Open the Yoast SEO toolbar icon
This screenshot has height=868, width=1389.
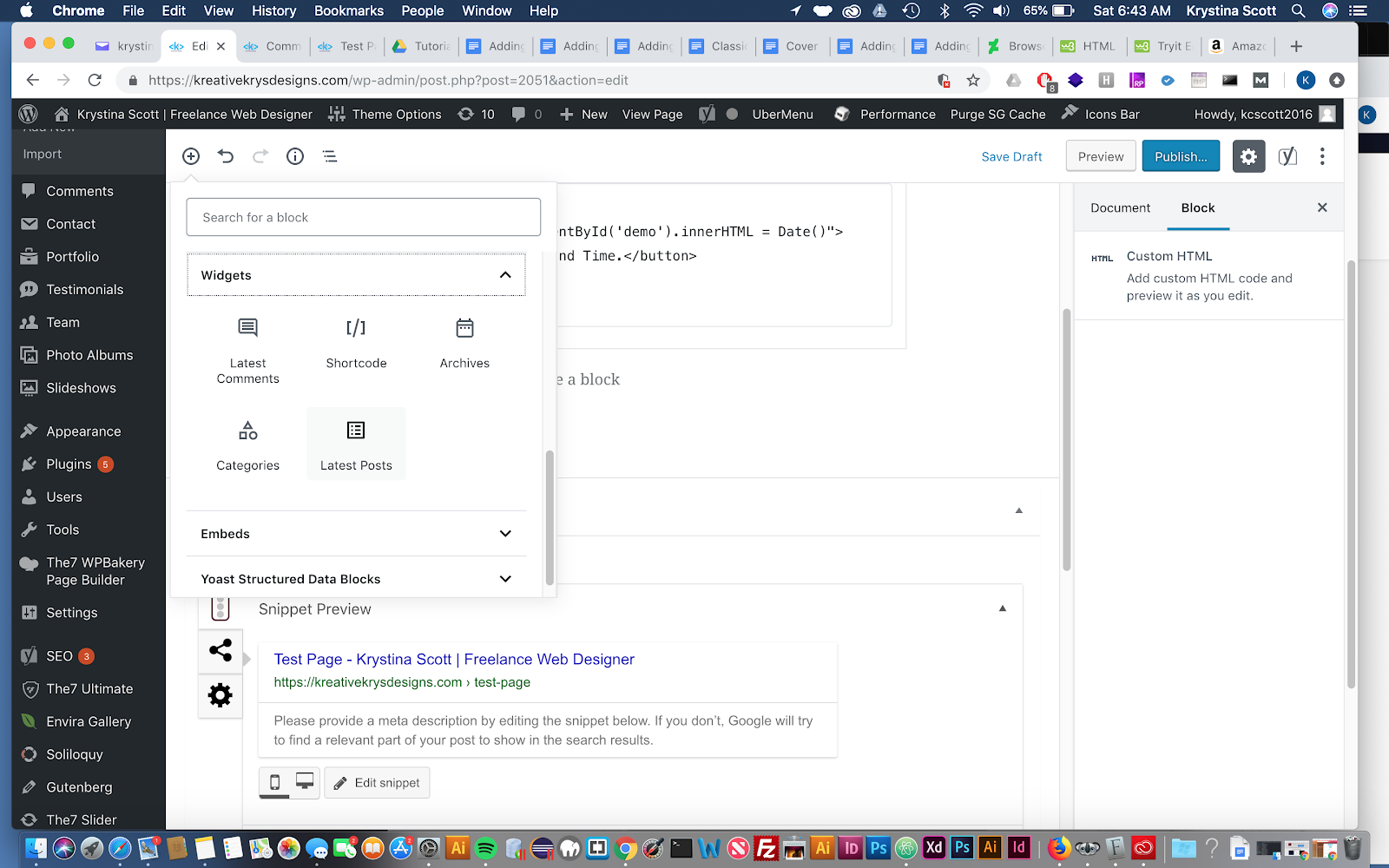(x=1287, y=156)
